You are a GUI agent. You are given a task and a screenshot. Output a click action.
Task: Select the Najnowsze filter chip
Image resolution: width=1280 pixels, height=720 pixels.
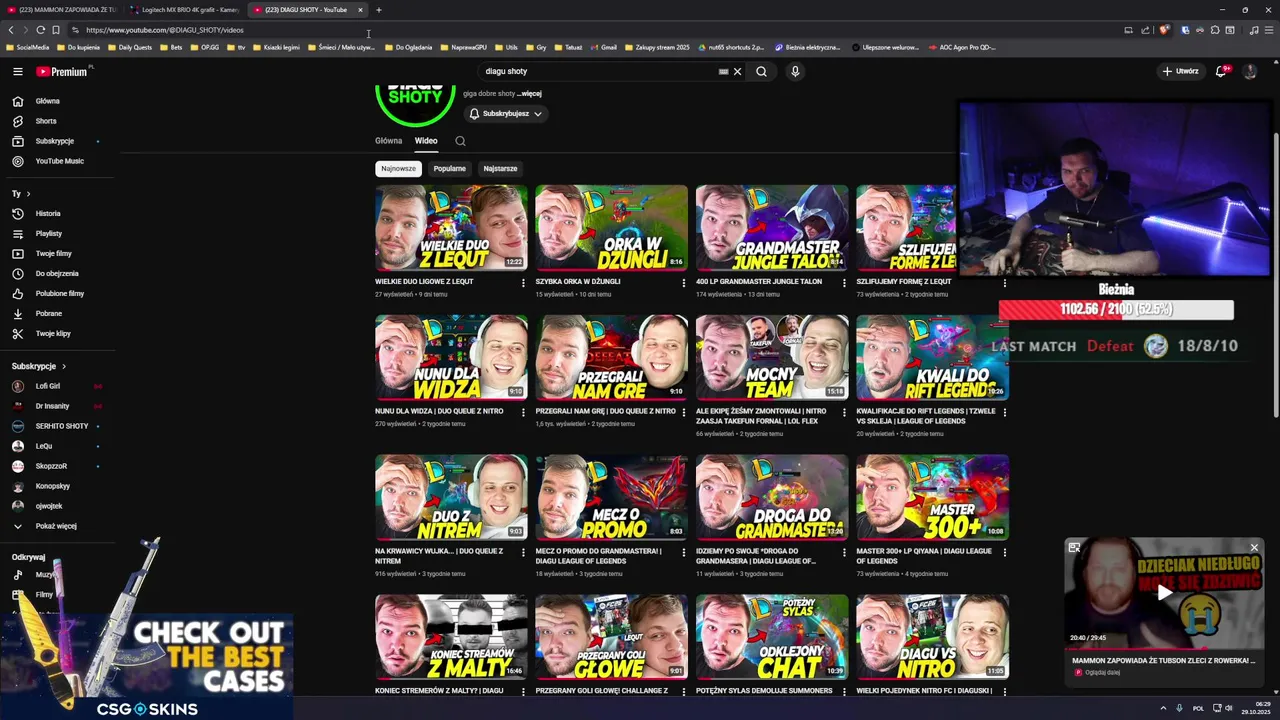coord(398,168)
